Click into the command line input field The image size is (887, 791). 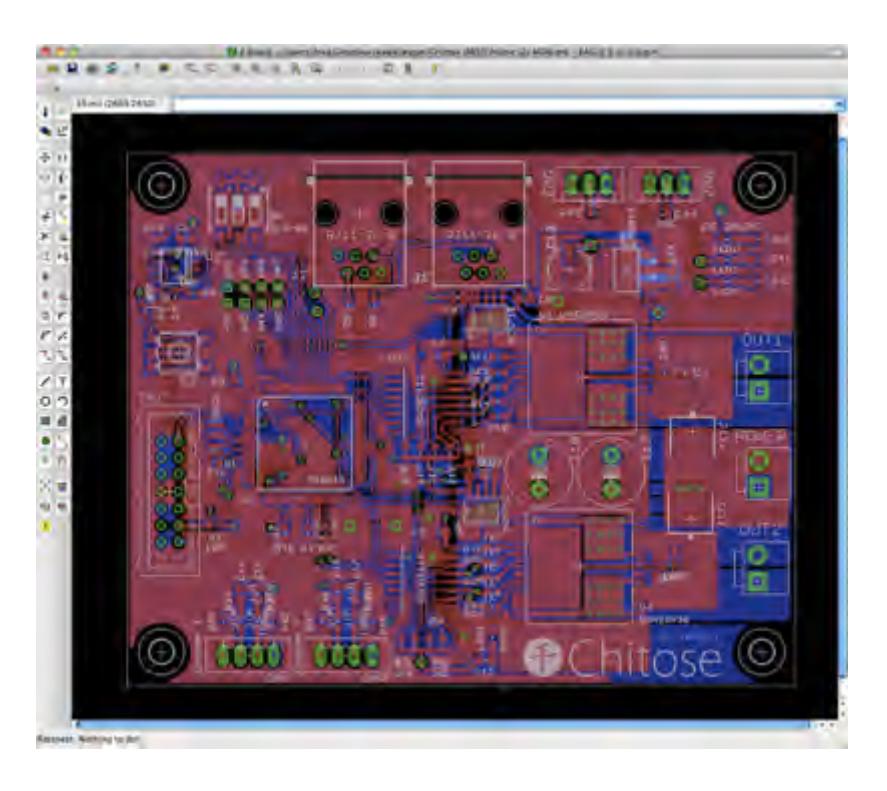tap(503, 104)
